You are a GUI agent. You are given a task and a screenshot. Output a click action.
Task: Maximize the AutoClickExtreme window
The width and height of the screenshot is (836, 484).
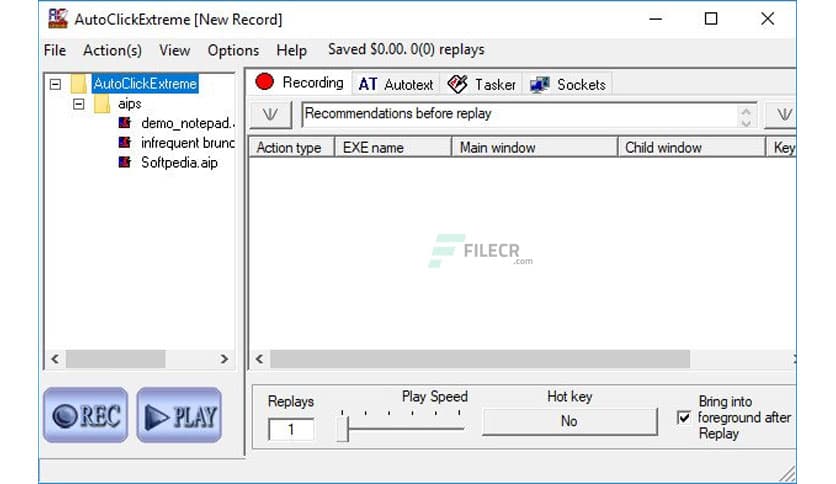click(x=711, y=19)
